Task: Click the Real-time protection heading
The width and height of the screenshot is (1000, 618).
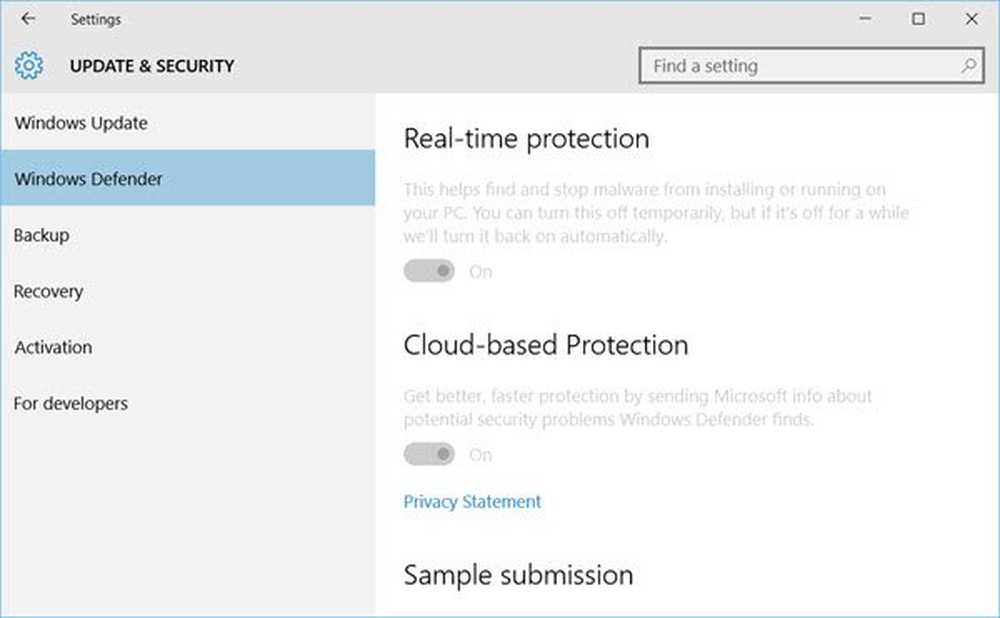Action: [x=526, y=138]
